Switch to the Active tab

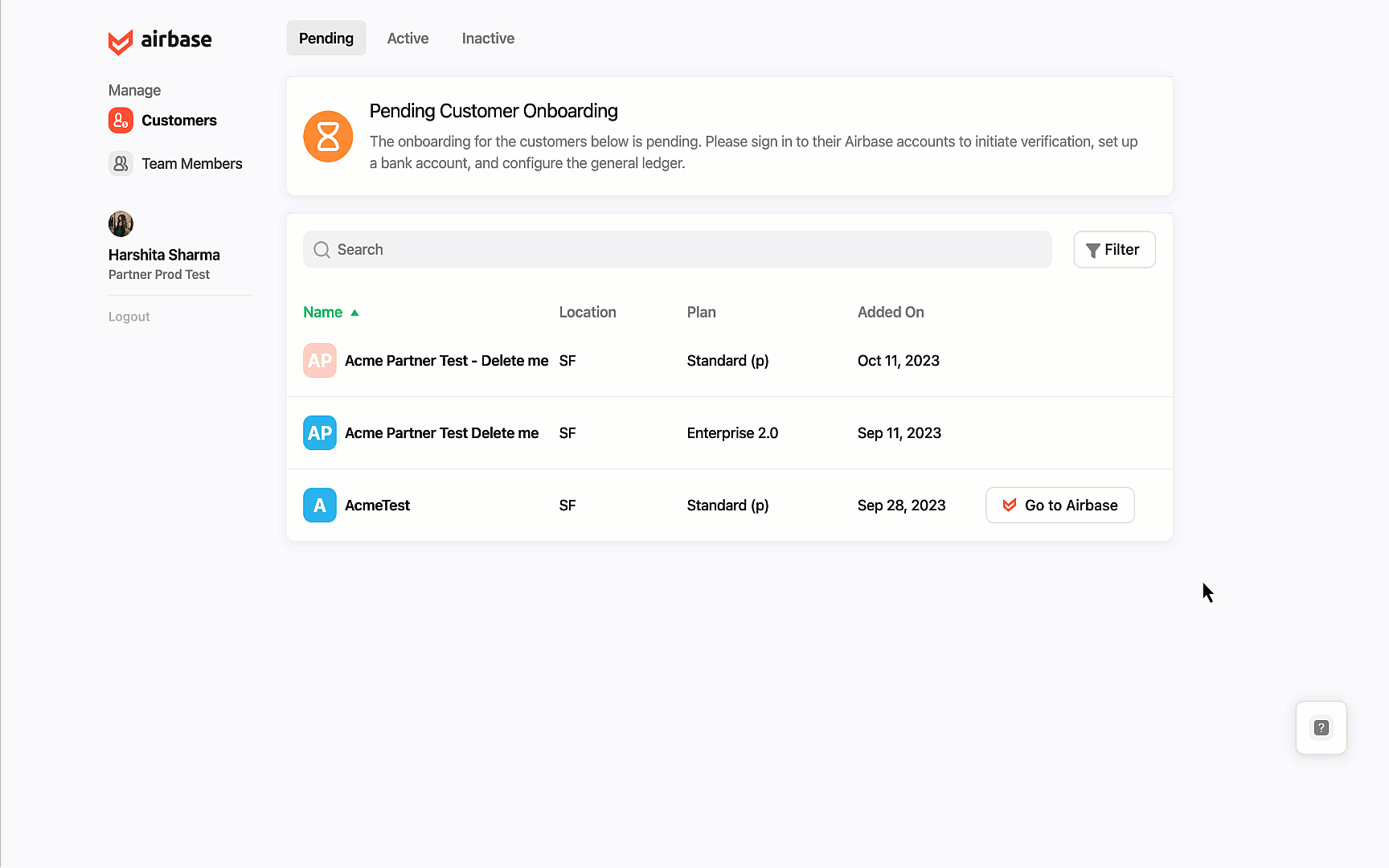coord(408,39)
